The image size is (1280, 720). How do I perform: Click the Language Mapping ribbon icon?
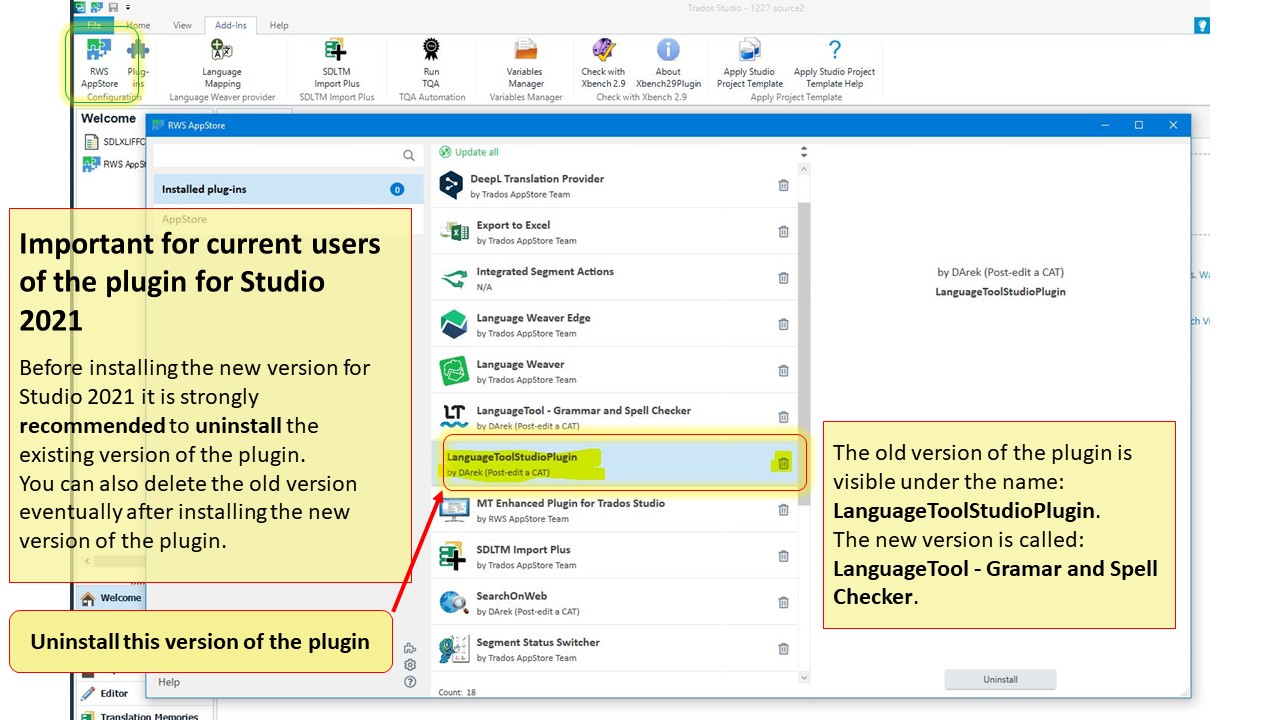pos(222,60)
